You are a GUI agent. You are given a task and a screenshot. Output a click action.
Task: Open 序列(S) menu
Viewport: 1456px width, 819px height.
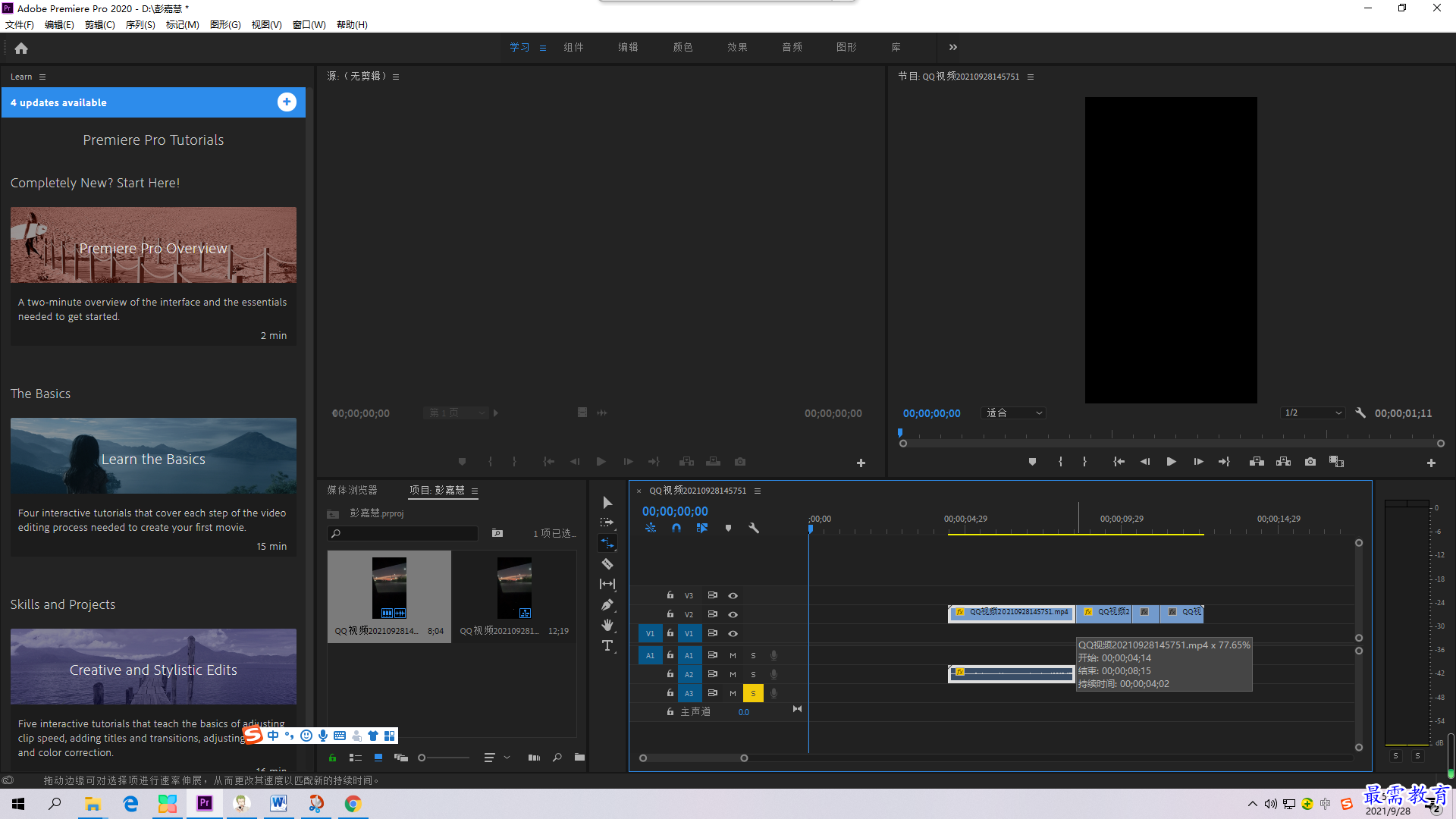[140, 25]
